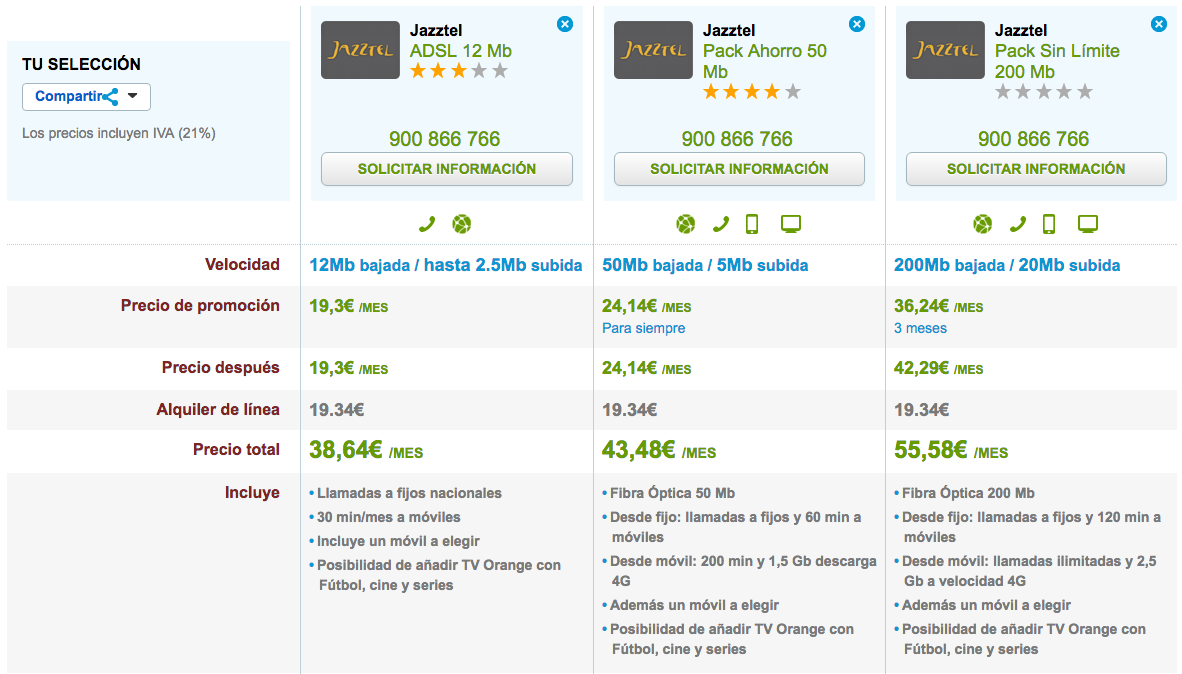Click landline phone icon under Pack Sin Límite
1182x674 pixels.
(1018, 224)
